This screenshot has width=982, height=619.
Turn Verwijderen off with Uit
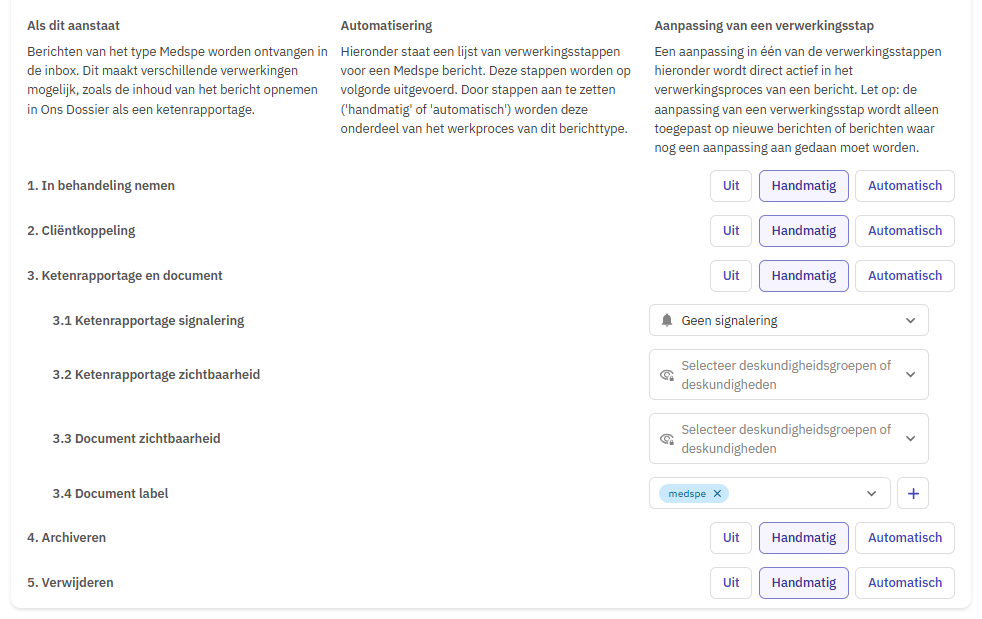731,583
